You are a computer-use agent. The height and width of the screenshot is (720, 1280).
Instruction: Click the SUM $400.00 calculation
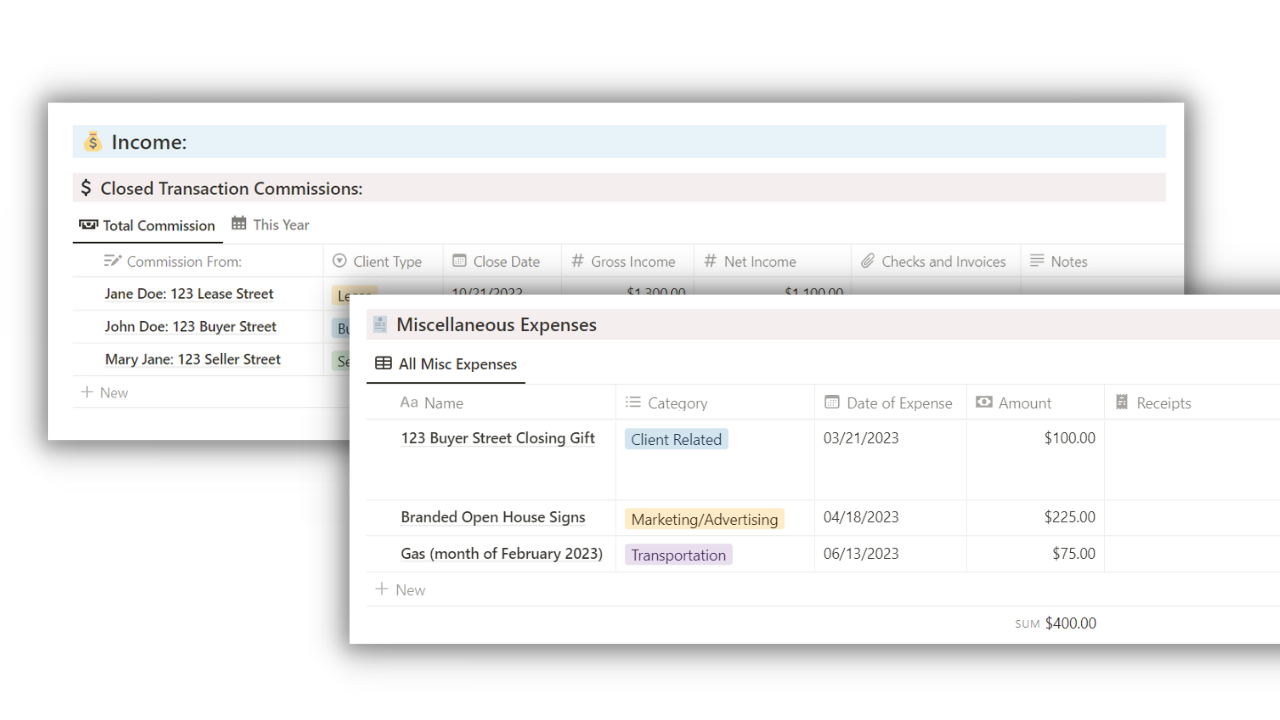click(x=1055, y=622)
